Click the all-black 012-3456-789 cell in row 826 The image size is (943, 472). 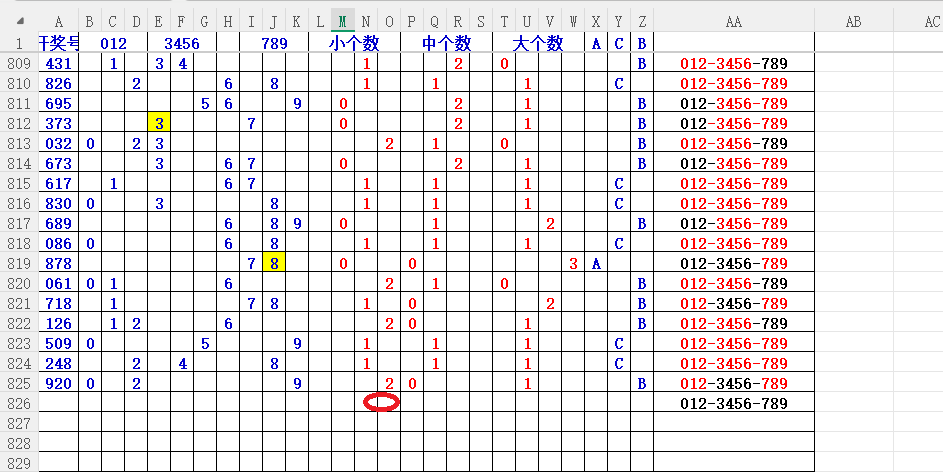pos(734,403)
